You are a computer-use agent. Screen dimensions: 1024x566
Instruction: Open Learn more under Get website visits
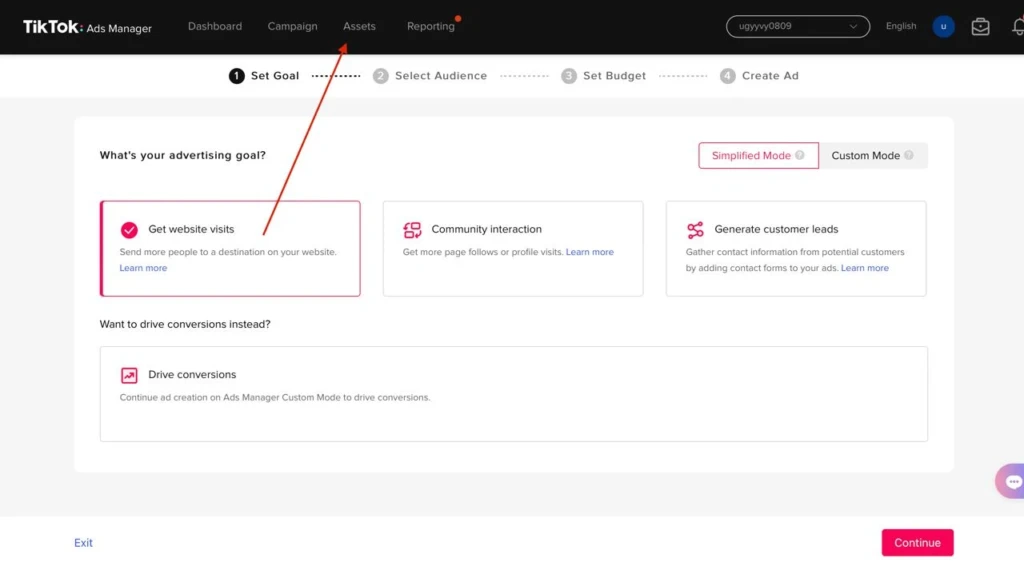(x=143, y=268)
